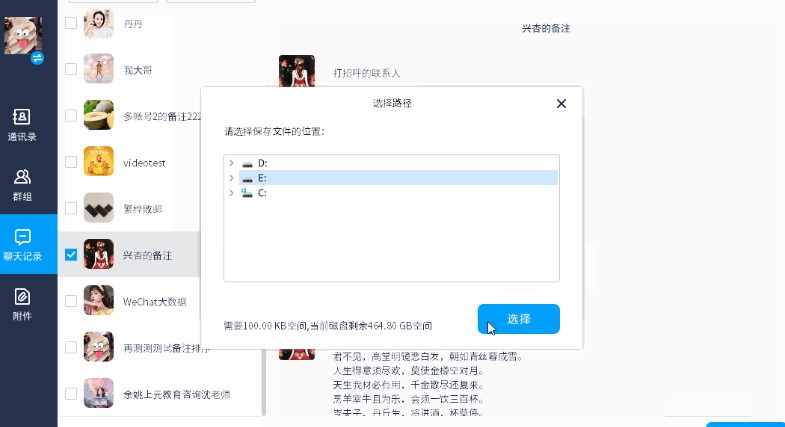
Task: Click the sender avatar beside 打招呼的联系人
Action: (297, 71)
